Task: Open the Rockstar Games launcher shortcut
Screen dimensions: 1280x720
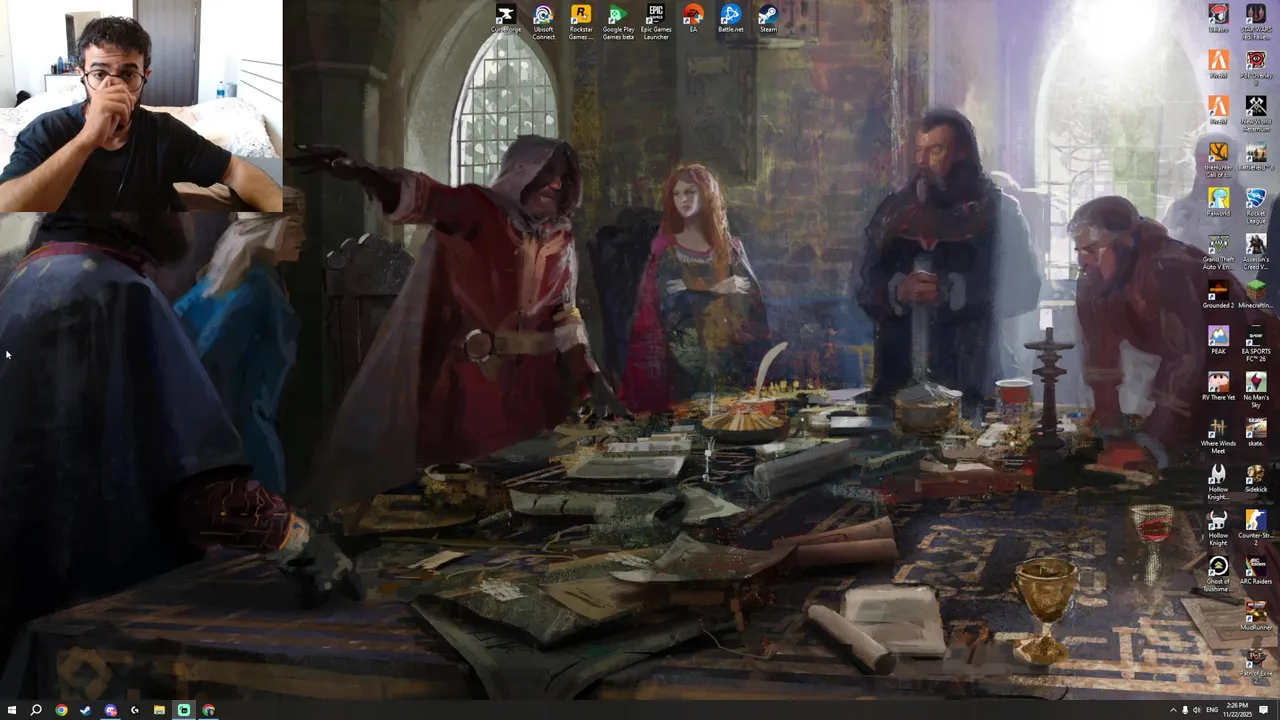Action: 581,22
